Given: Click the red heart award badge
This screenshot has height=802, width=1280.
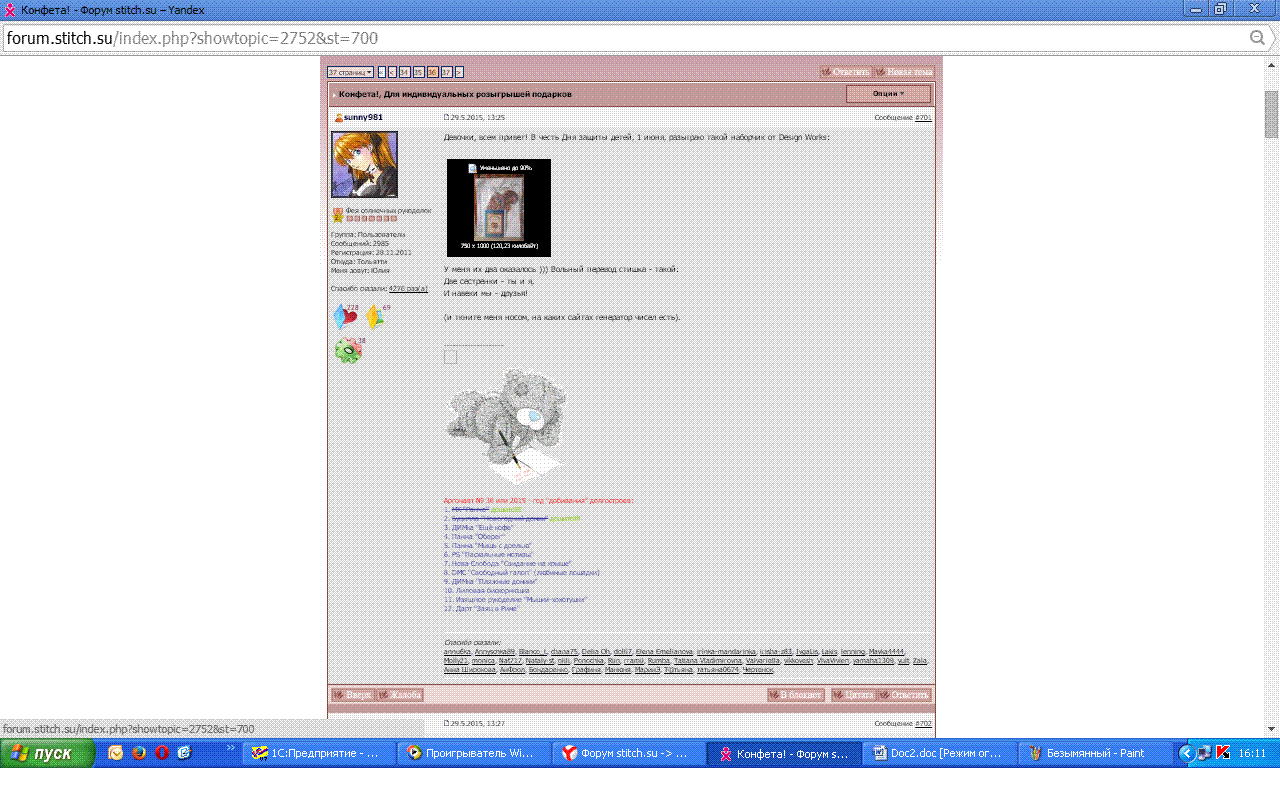Looking at the screenshot, I should [345, 318].
